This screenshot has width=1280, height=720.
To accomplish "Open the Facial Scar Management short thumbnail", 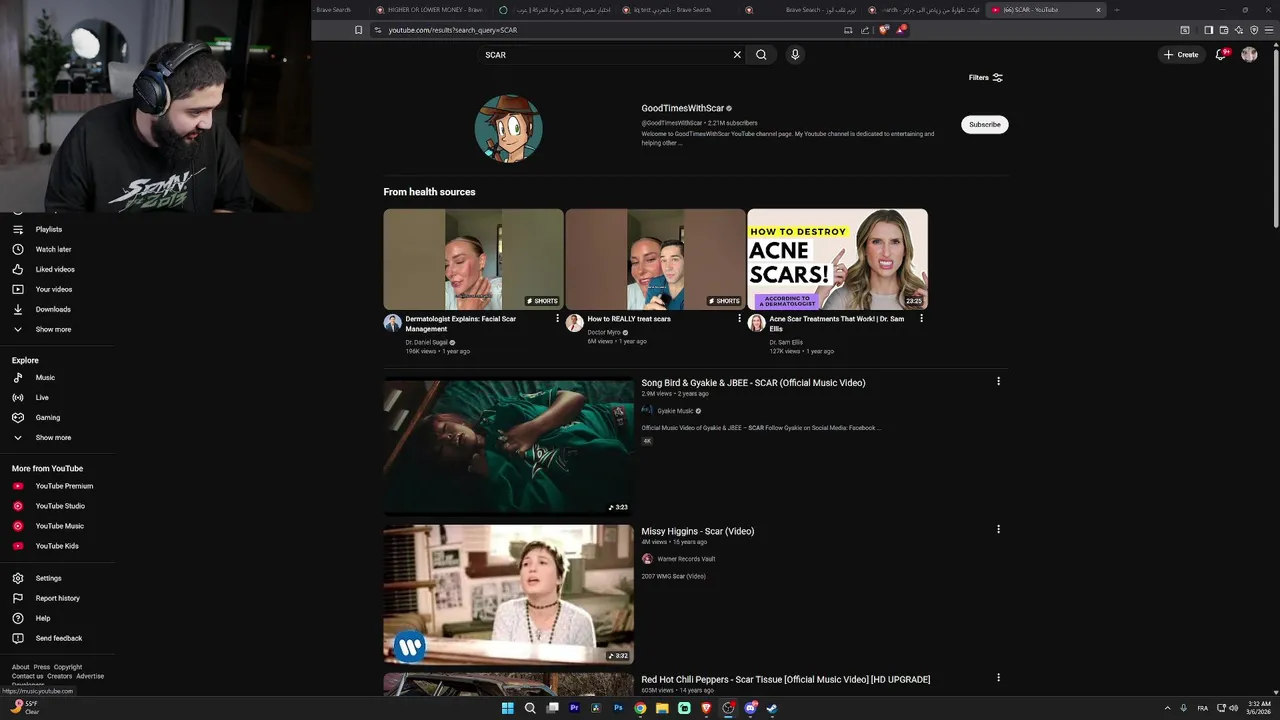I will [473, 259].
